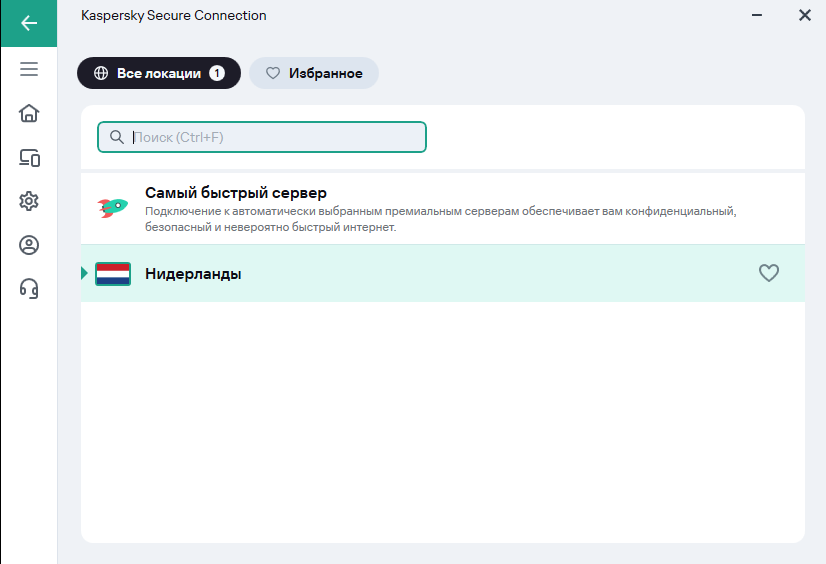826x564 pixels.
Task: Click the magnifier icon in search box
Action: point(117,137)
